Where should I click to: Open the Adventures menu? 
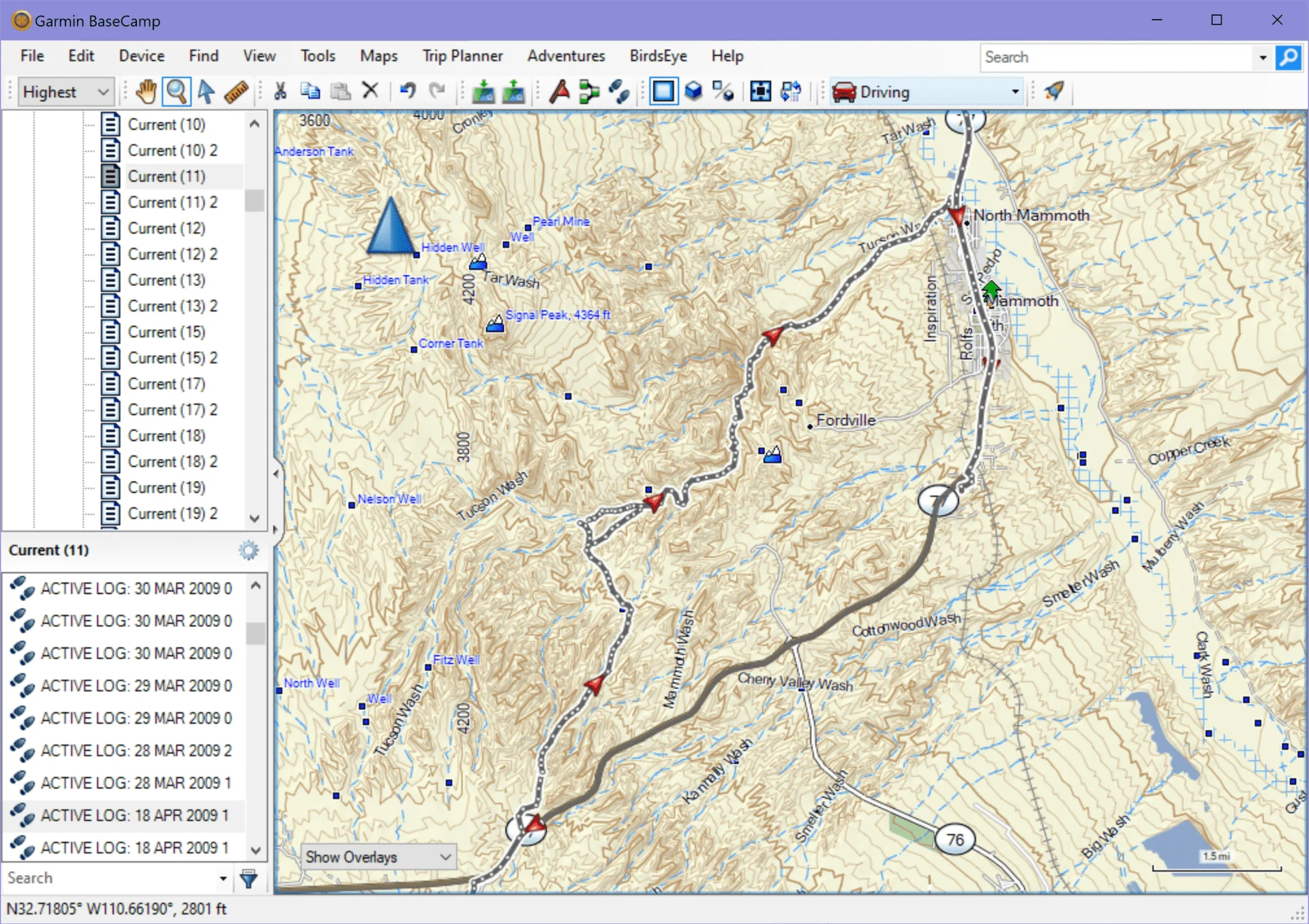566,56
